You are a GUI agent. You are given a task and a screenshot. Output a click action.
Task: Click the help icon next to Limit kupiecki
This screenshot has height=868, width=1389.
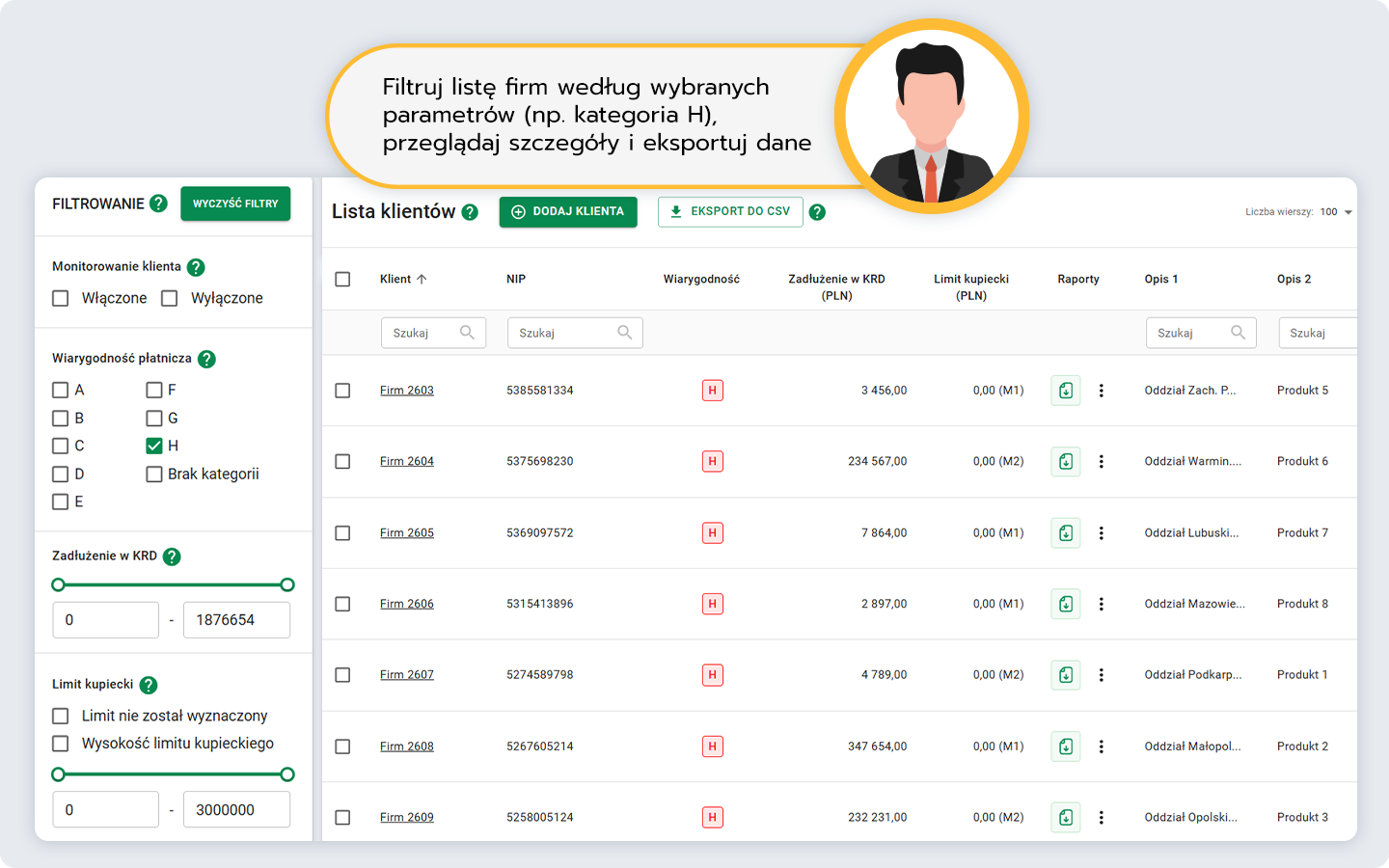(149, 685)
